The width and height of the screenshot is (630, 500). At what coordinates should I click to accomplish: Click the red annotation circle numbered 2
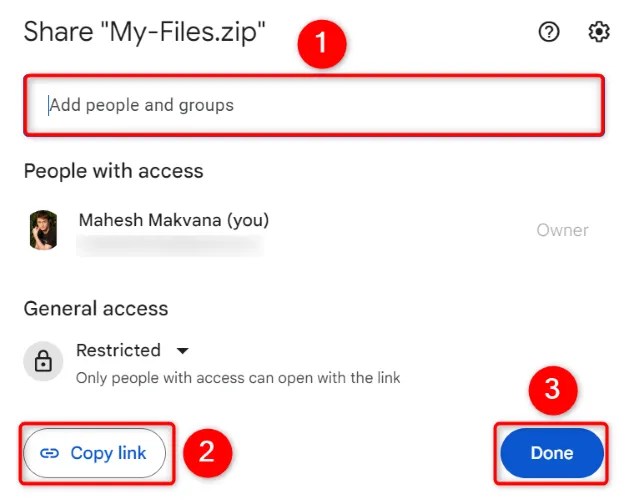[206, 452]
